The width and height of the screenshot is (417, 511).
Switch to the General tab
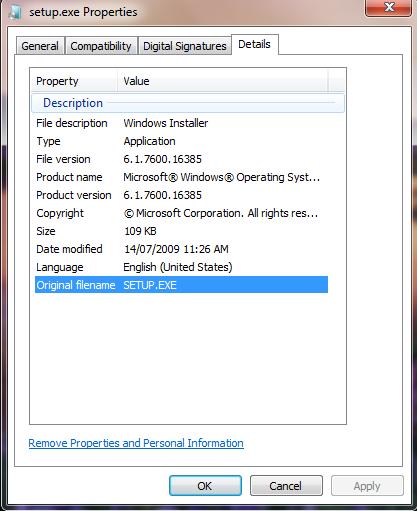pyautogui.click(x=40, y=46)
